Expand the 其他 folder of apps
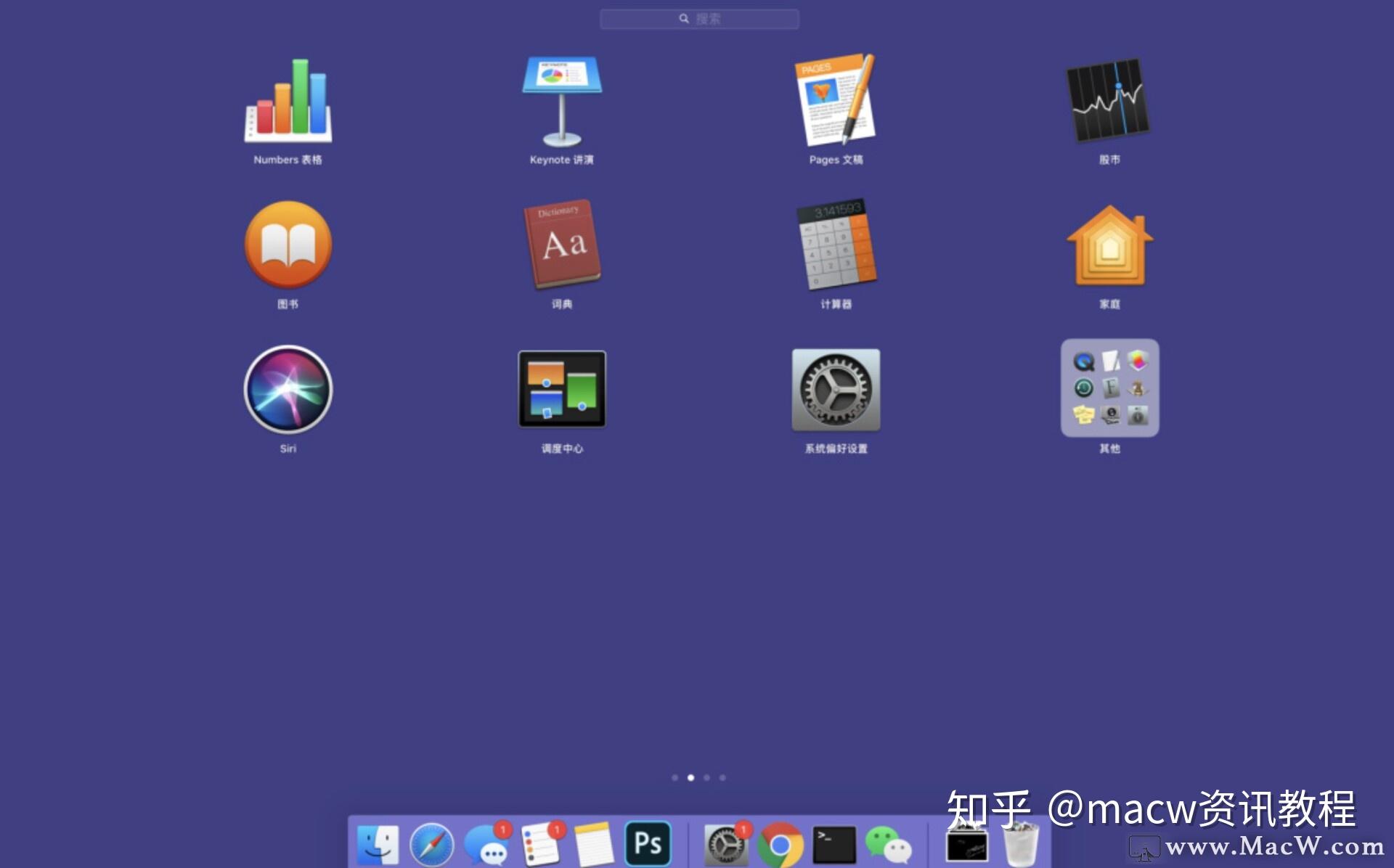The image size is (1394, 868). (1109, 388)
